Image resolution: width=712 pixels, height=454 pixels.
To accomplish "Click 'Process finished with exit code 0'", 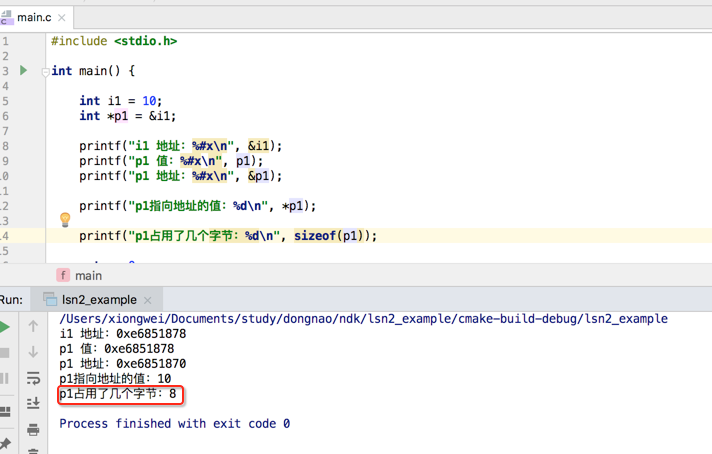I will pyautogui.click(x=174, y=424).
